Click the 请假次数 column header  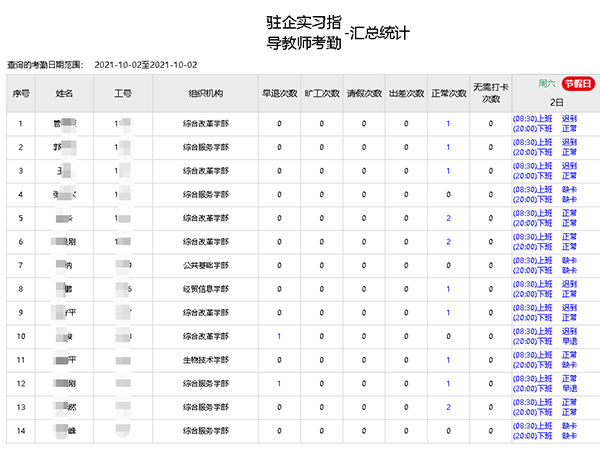pos(363,93)
